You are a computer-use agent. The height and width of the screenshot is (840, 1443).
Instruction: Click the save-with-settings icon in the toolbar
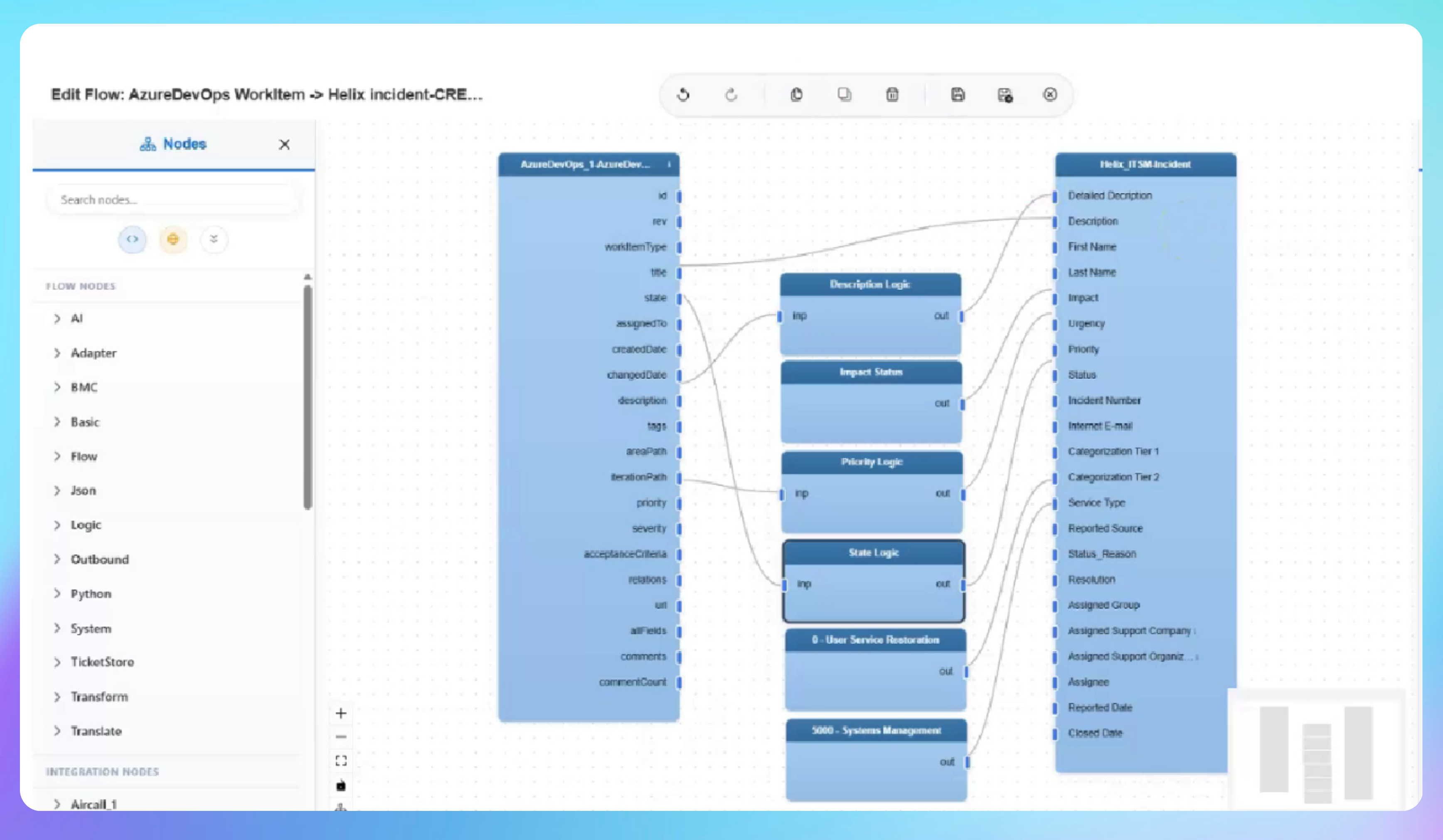1005,95
